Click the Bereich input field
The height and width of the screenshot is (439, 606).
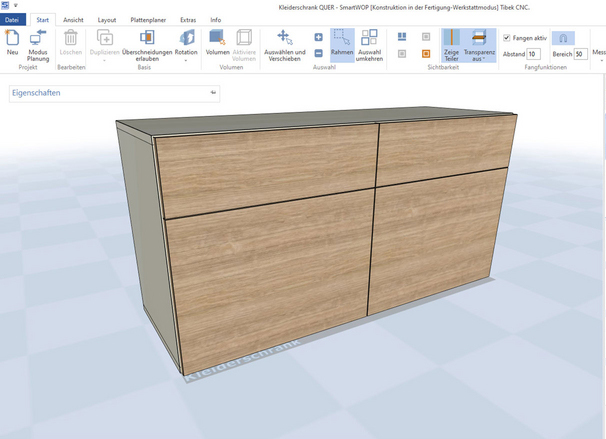[580, 54]
